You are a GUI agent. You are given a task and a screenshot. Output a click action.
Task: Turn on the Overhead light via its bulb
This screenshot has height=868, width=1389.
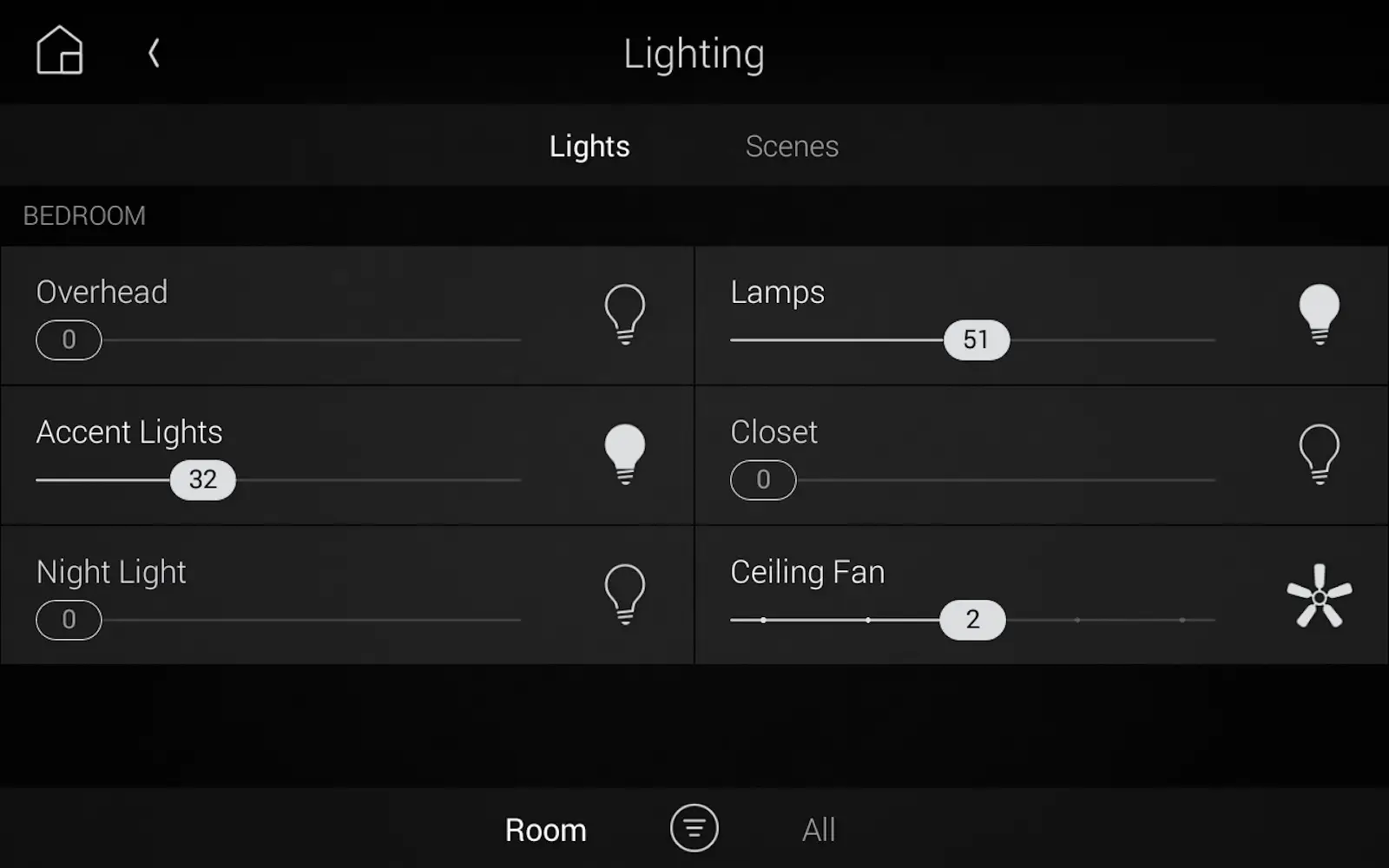click(x=624, y=314)
